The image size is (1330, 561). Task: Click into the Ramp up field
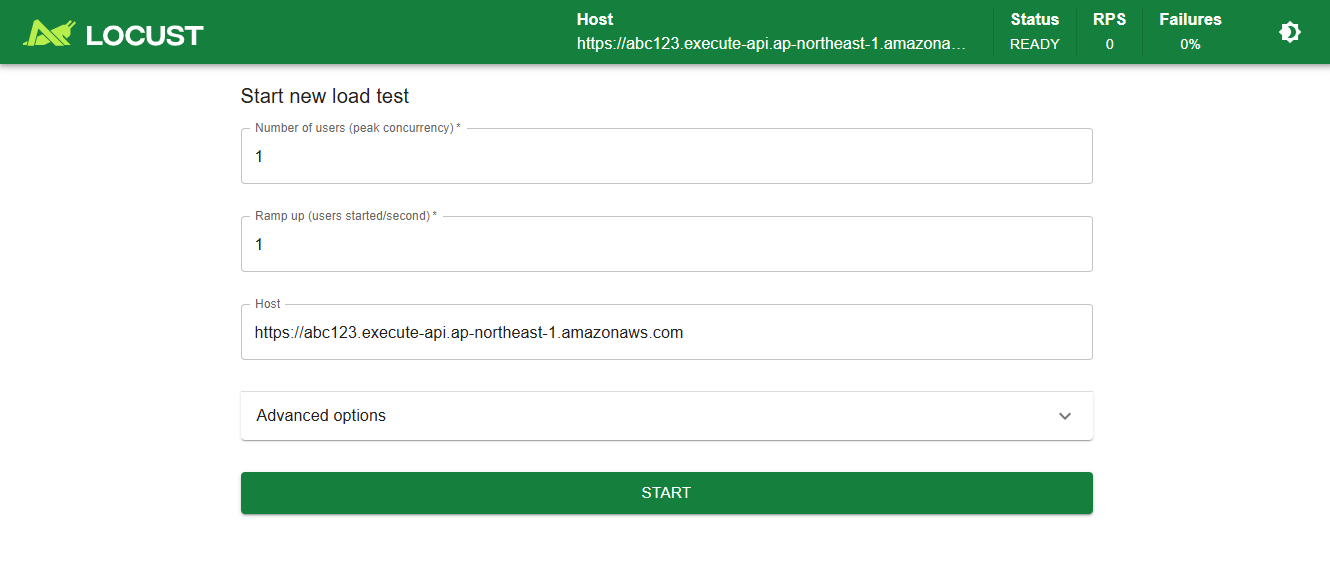coord(666,245)
